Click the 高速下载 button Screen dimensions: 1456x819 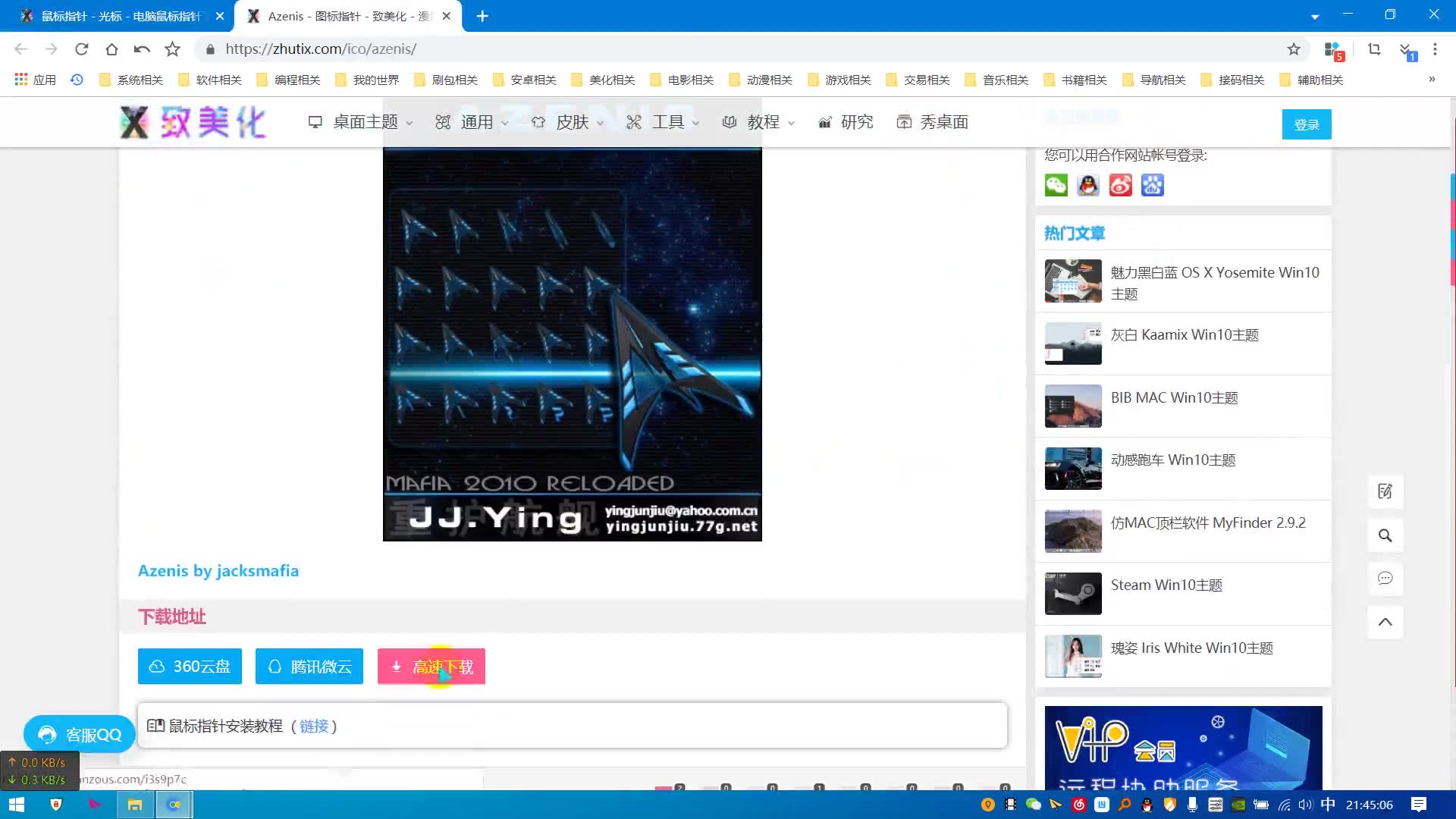pos(431,667)
